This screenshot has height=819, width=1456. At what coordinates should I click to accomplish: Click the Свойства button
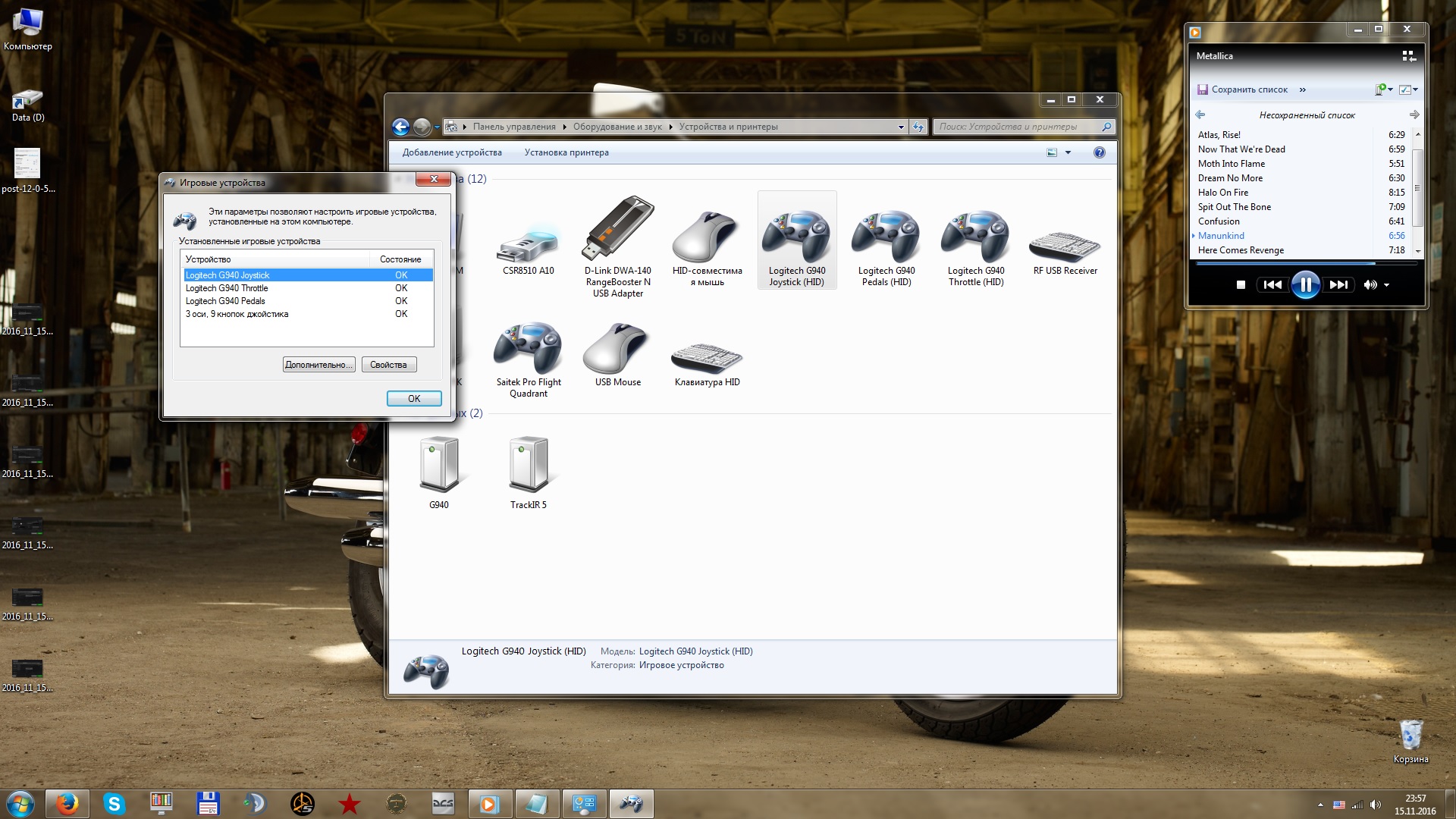pos(388,365)
